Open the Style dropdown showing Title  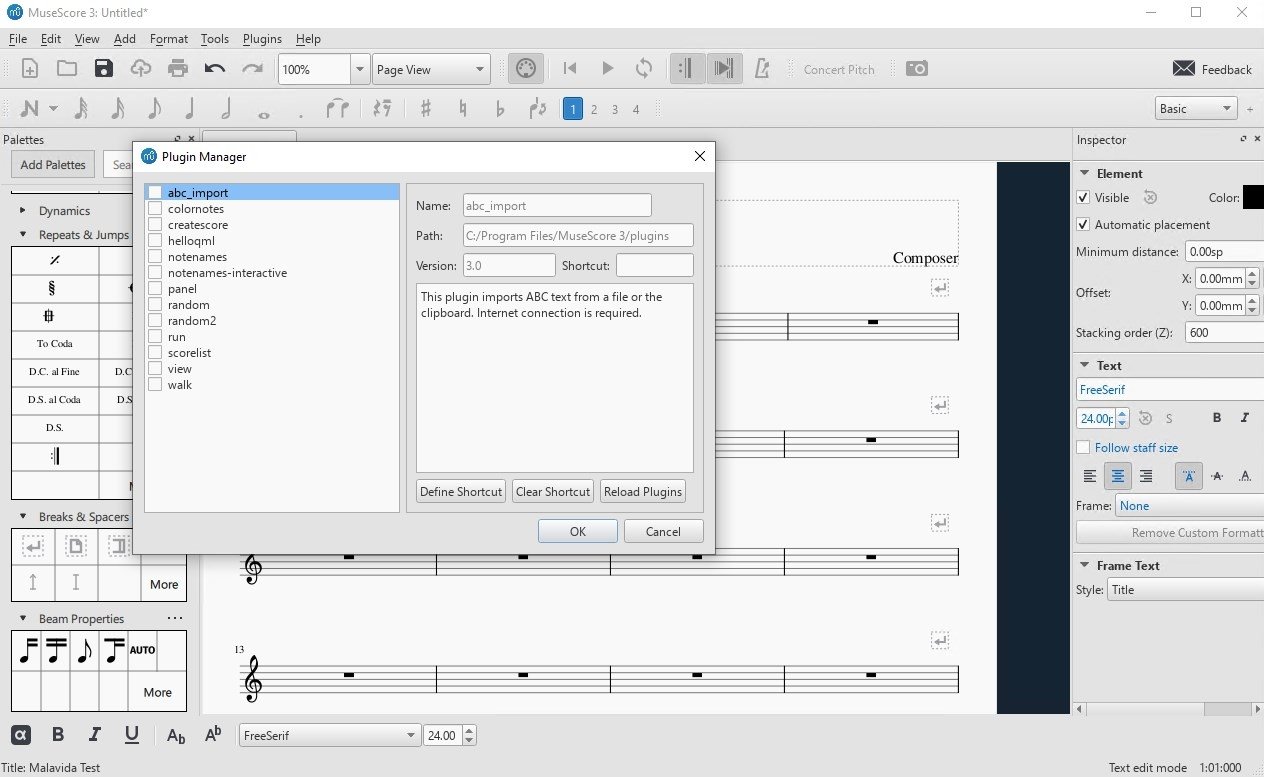tap(1185, 590)
